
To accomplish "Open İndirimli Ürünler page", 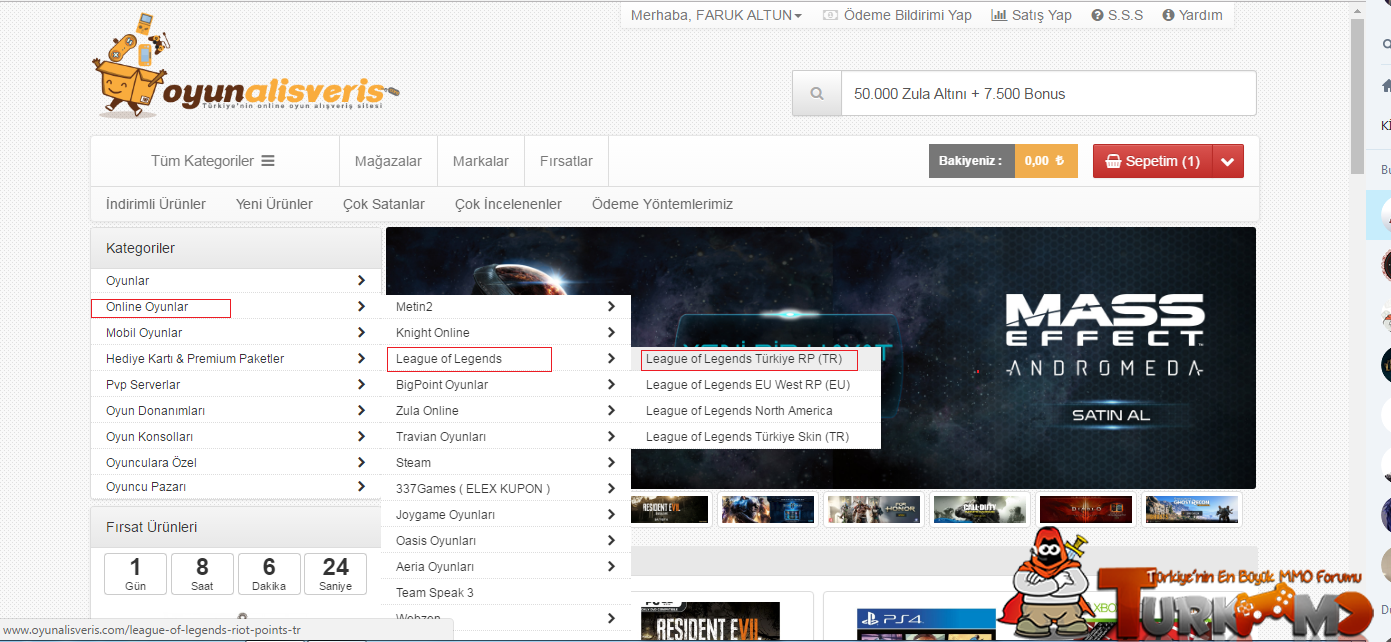I will click(x=156, y=204).
